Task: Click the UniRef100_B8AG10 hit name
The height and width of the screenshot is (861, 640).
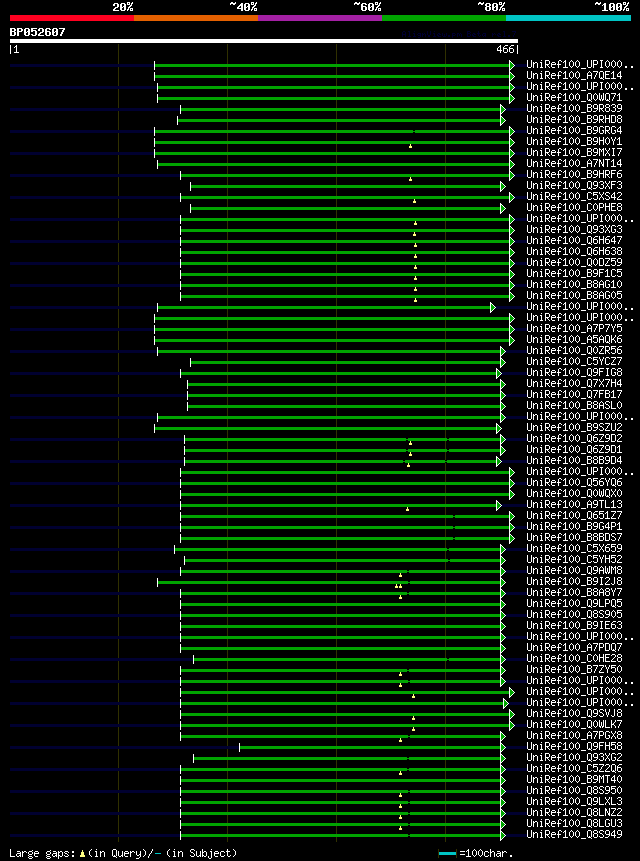Action: pos(574,284)
